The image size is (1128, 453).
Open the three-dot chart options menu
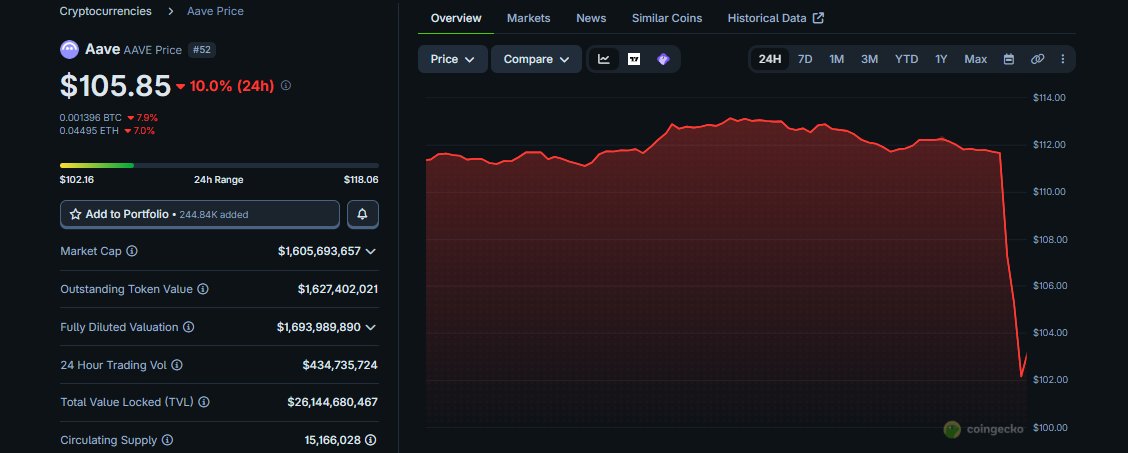pyautogui.click(x=1062, y=59)
